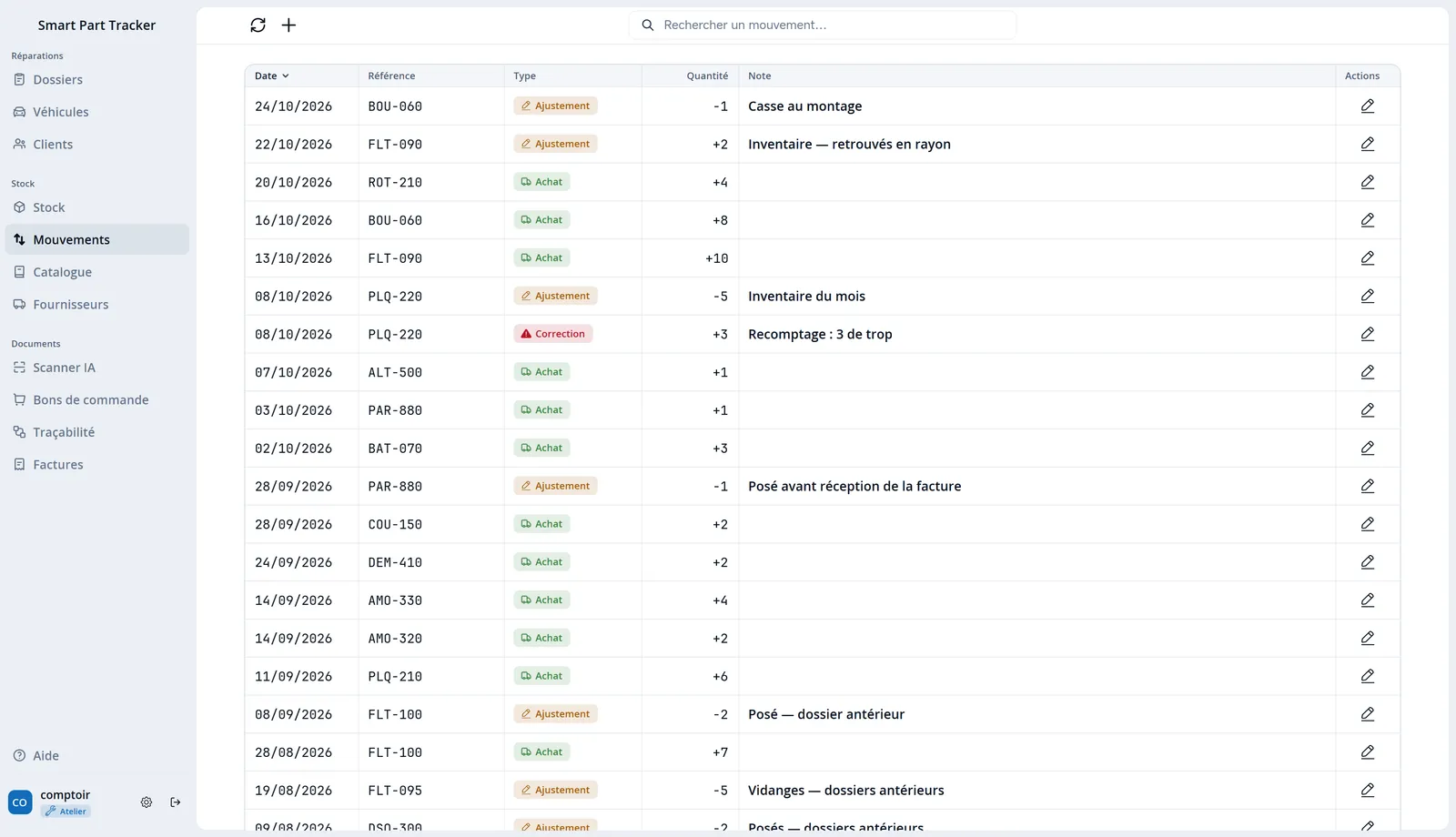
Task: Open Dossiers in the sidebar
Action: click(x=97, y=80)
